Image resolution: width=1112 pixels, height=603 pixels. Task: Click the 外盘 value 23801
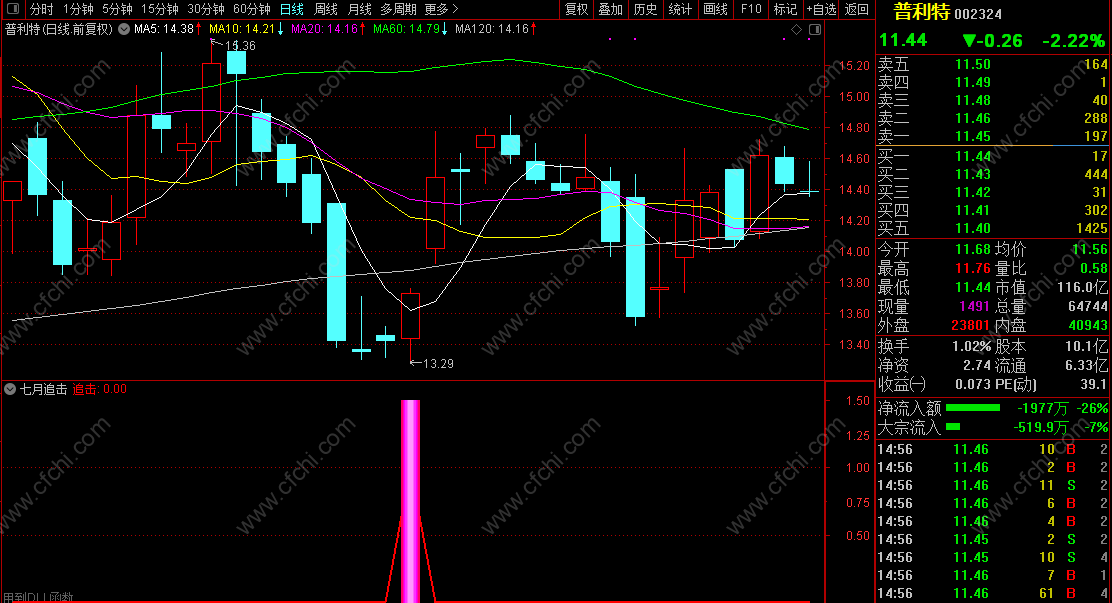(970, 325)
